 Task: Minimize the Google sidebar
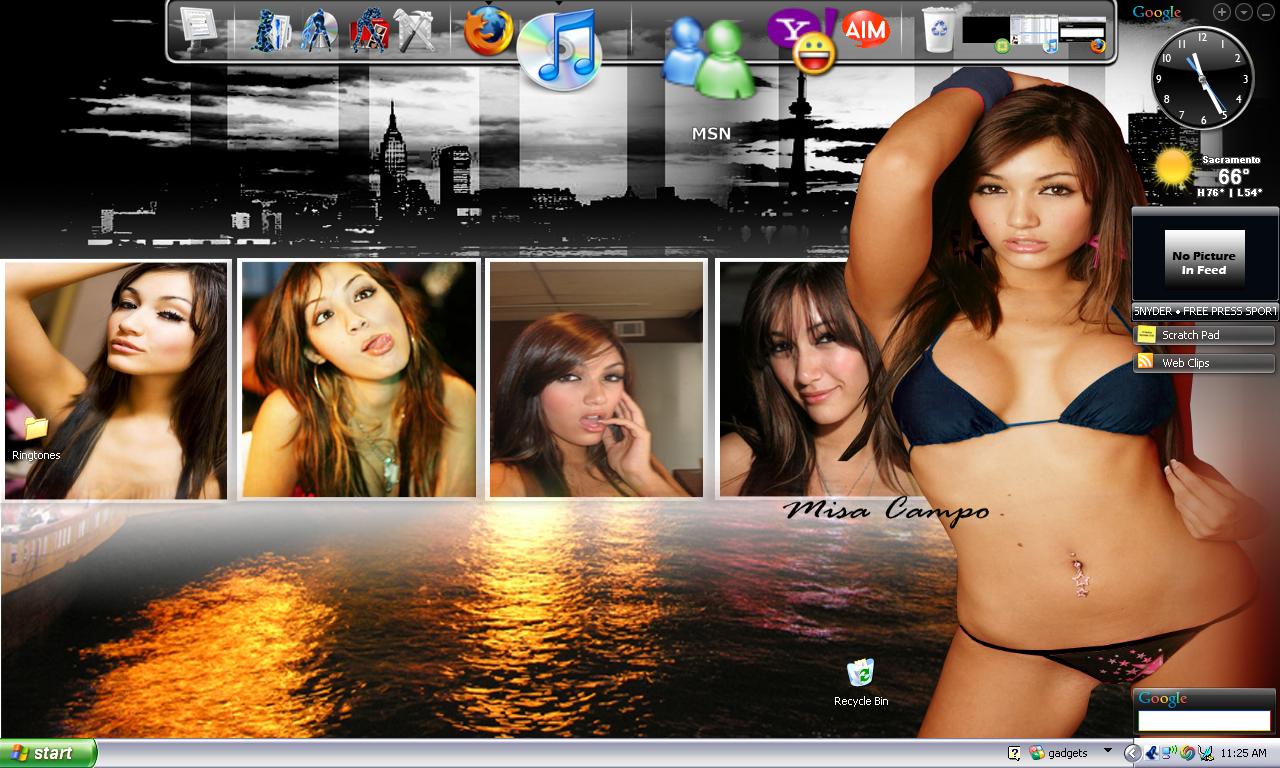pos(1264,12)
